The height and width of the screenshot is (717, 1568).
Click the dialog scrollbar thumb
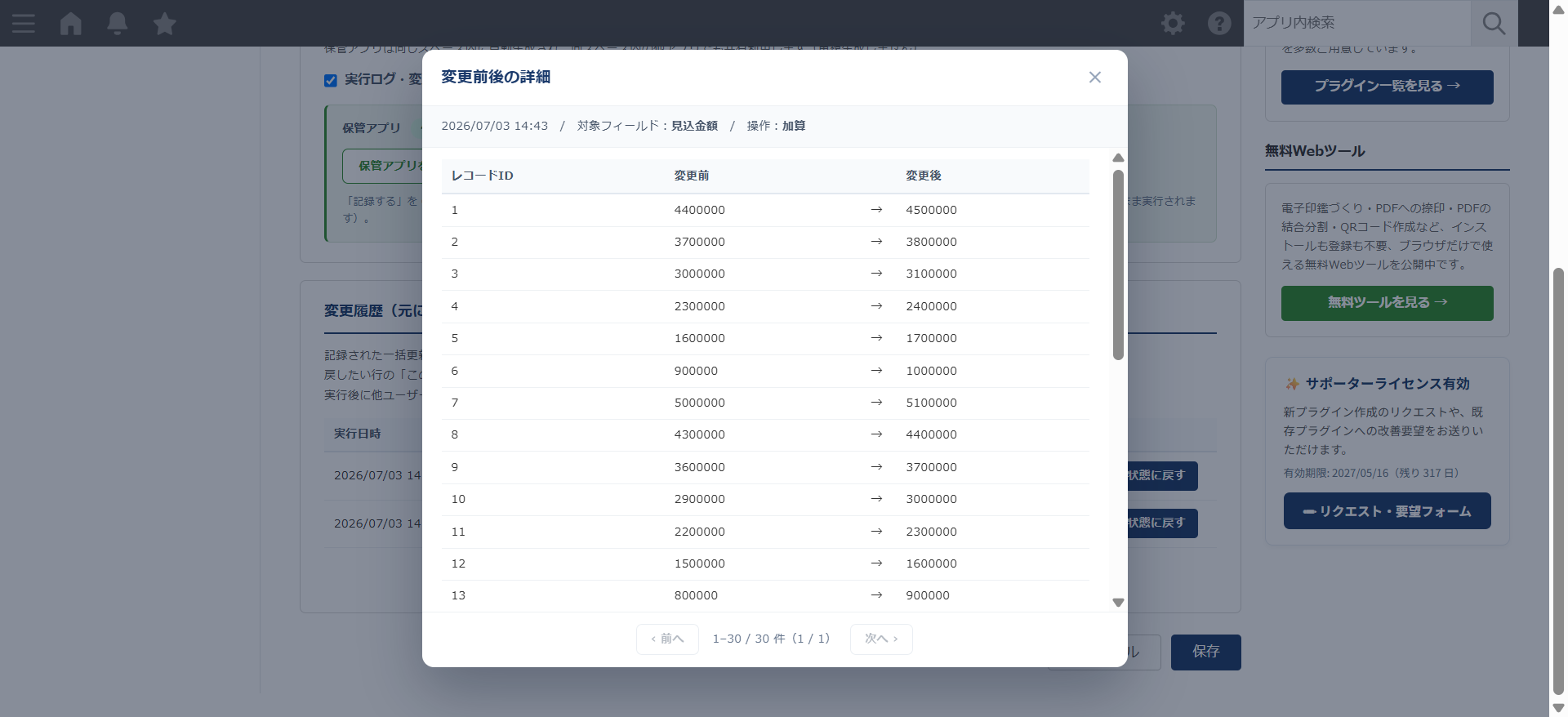tap(1118, 265)
